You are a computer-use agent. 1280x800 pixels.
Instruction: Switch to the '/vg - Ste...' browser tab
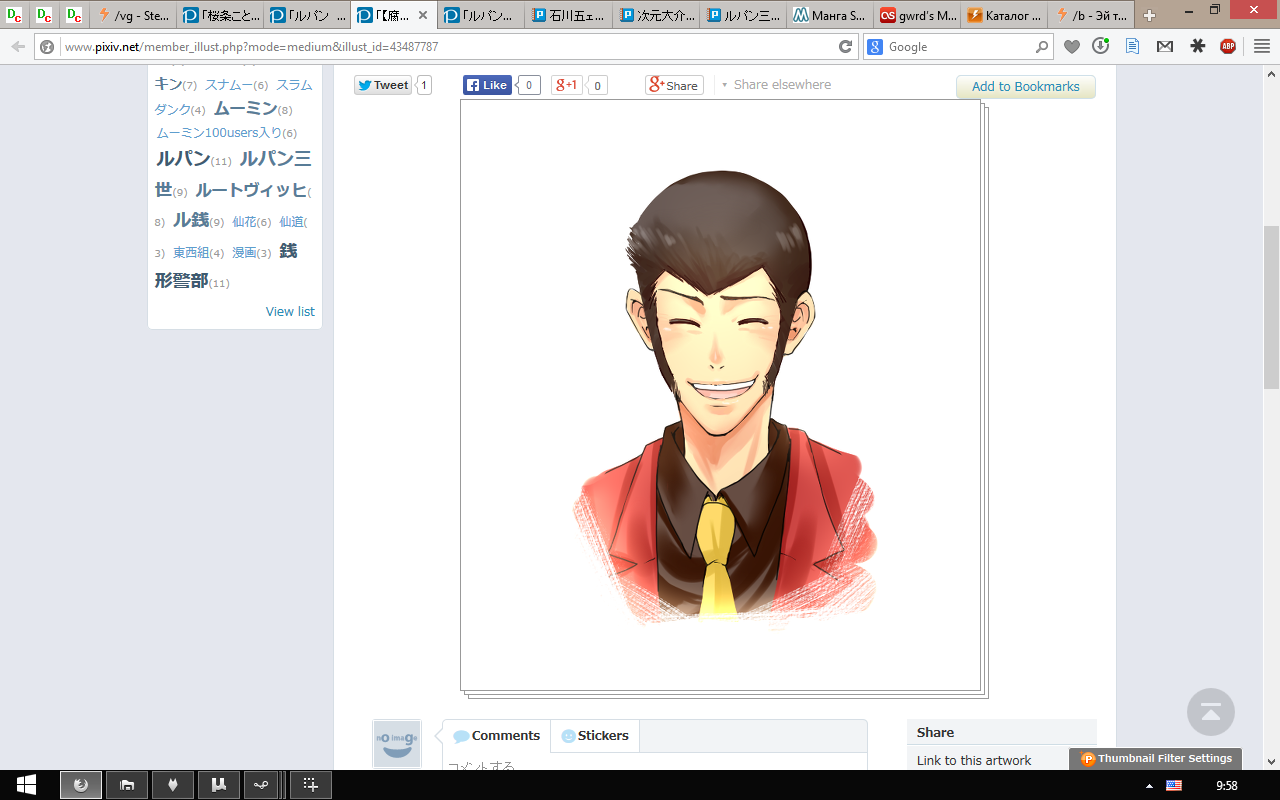coord(134,16)
